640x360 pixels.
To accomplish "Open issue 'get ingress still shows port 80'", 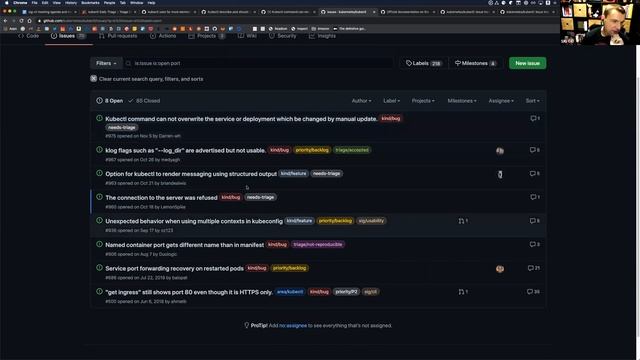I will (x=189, y=292).
